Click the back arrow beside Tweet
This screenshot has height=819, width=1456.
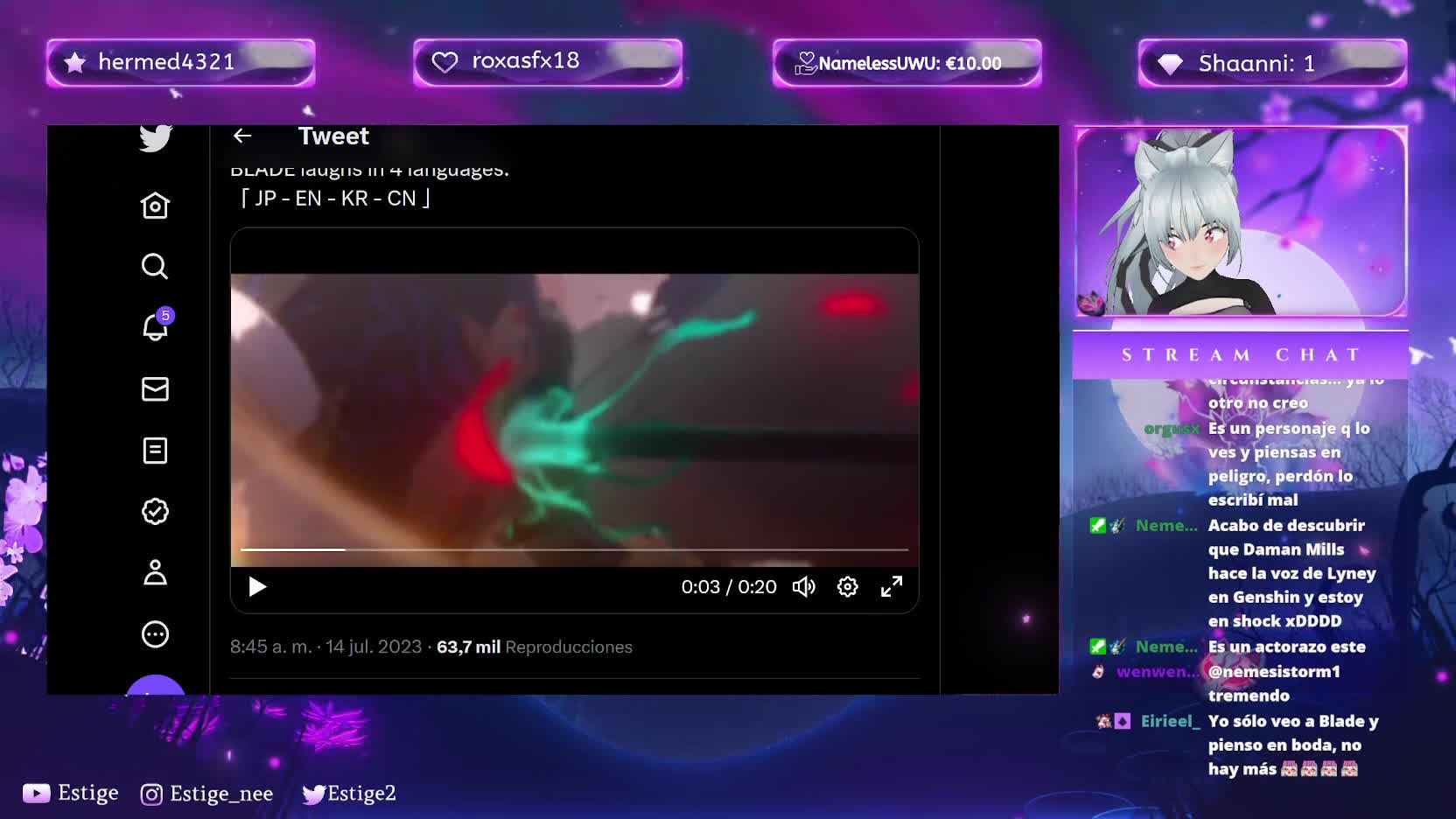[242, 136]
